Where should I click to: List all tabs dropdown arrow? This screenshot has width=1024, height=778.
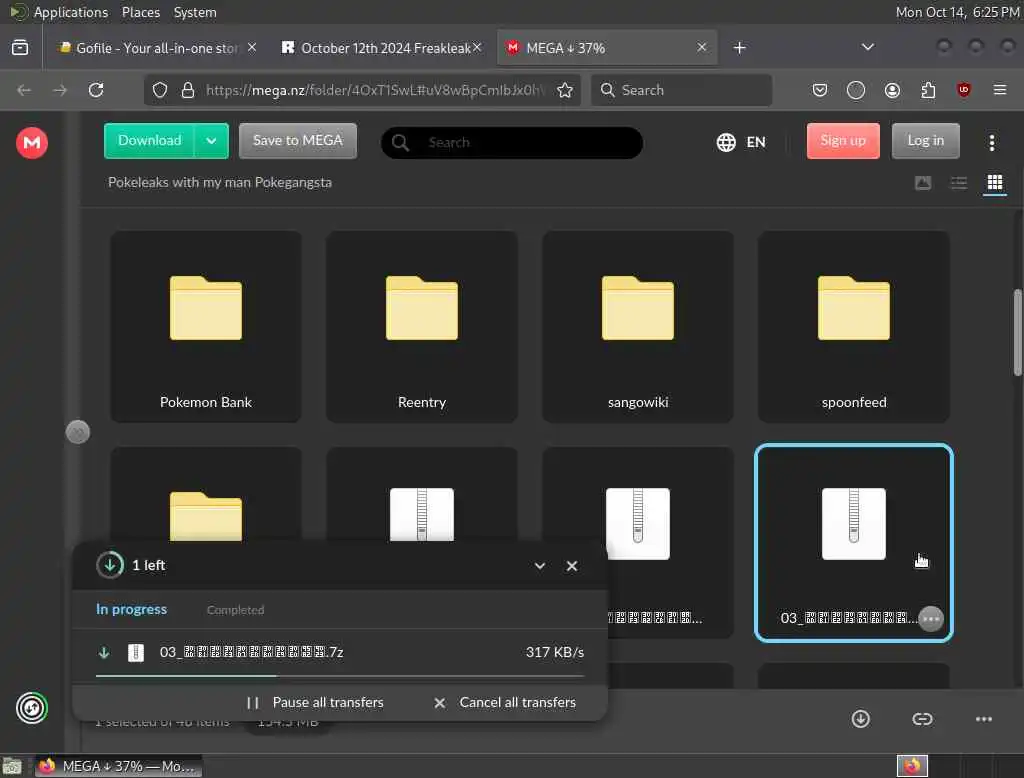867,47
